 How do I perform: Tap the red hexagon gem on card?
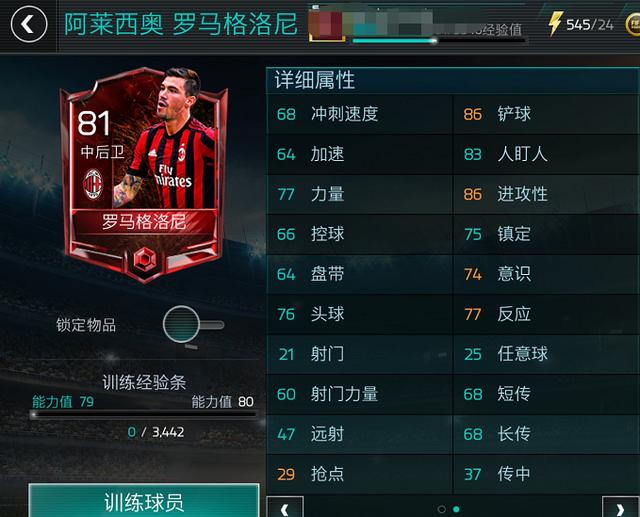pyautogui.click(x=144, y=259)
